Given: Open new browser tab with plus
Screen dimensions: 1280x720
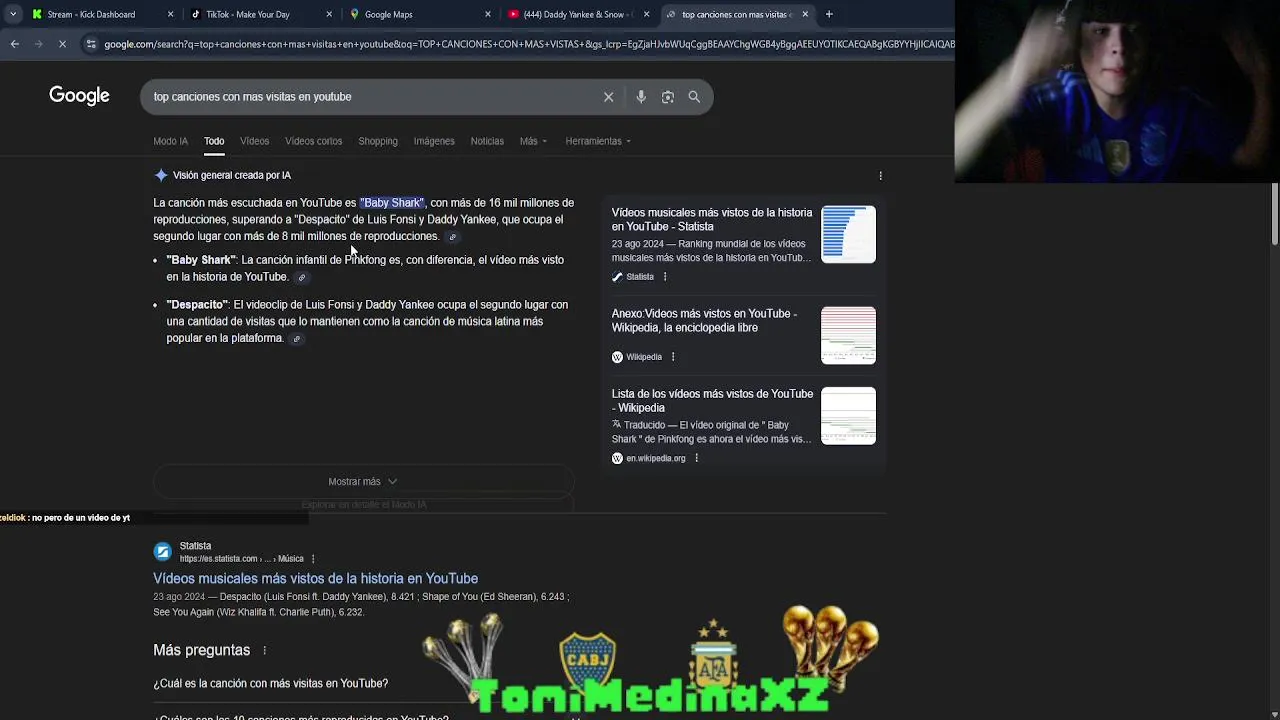Looking at the screenshot, I should point(829,14).
